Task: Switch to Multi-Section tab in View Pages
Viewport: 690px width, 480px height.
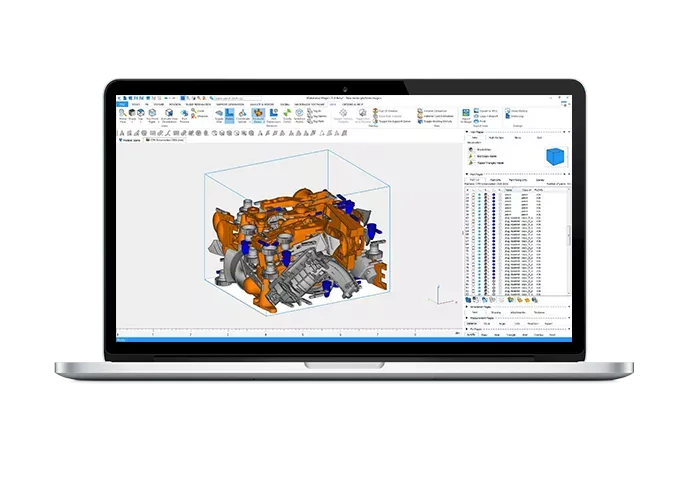Action: click(496, 138)
